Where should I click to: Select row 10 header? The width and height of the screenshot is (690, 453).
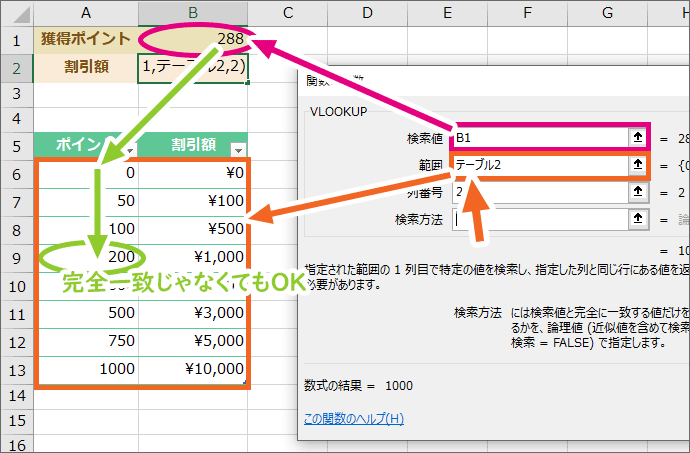[x=17, y=287]
